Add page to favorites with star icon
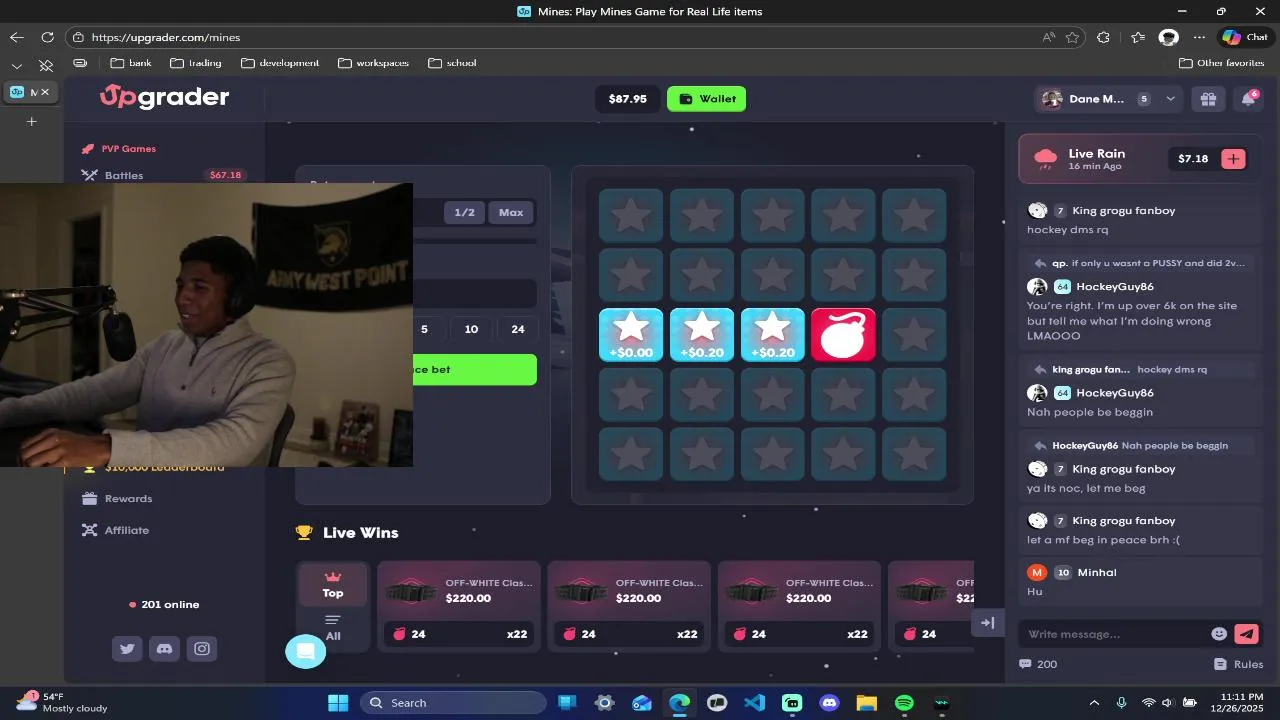This screenshot has height=720, width=1280. pos(1072,37)
